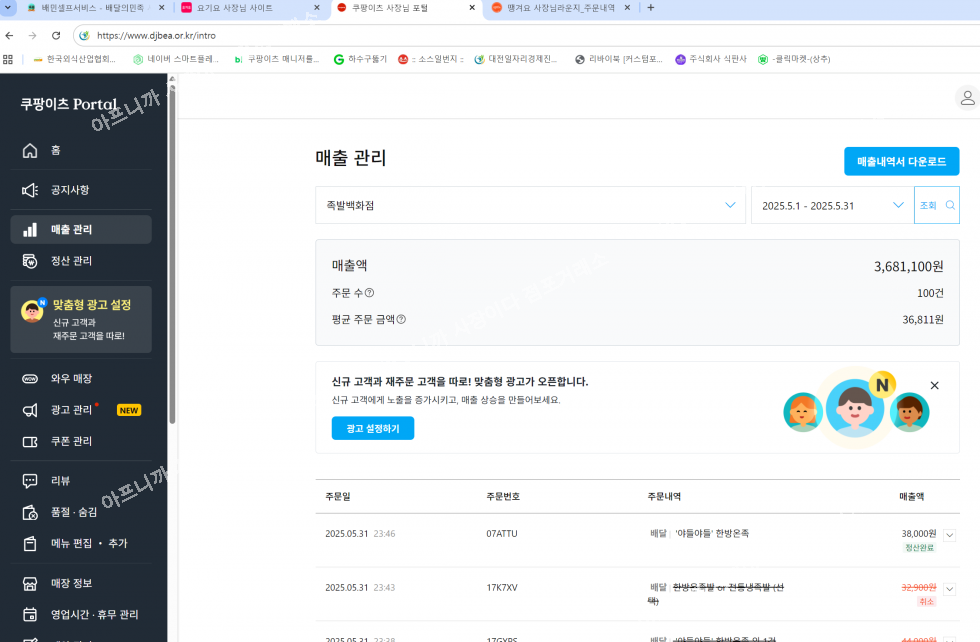
Task: Open the 홈 (Home) sidebar icon
Action: click(30, 150)
